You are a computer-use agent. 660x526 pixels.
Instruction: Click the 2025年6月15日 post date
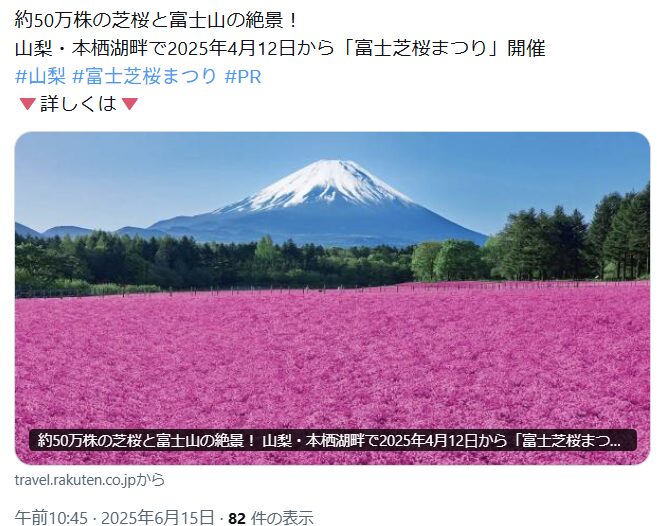coord(158,518)
